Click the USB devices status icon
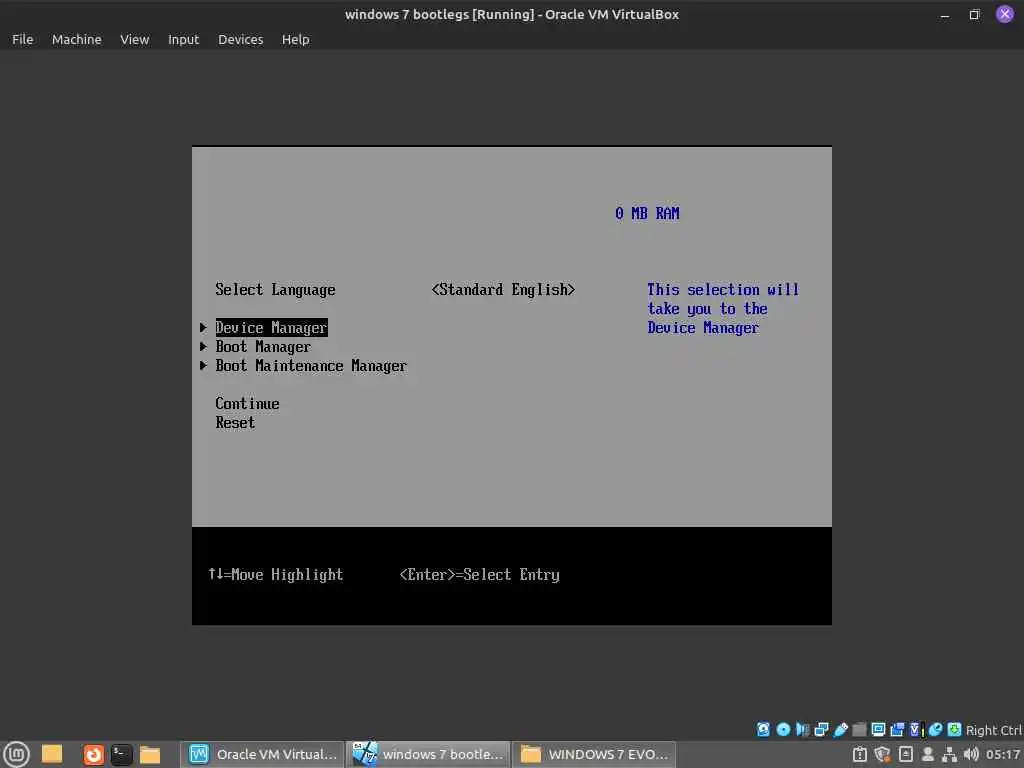The image size is (1024, 768). tap(840, 729)
